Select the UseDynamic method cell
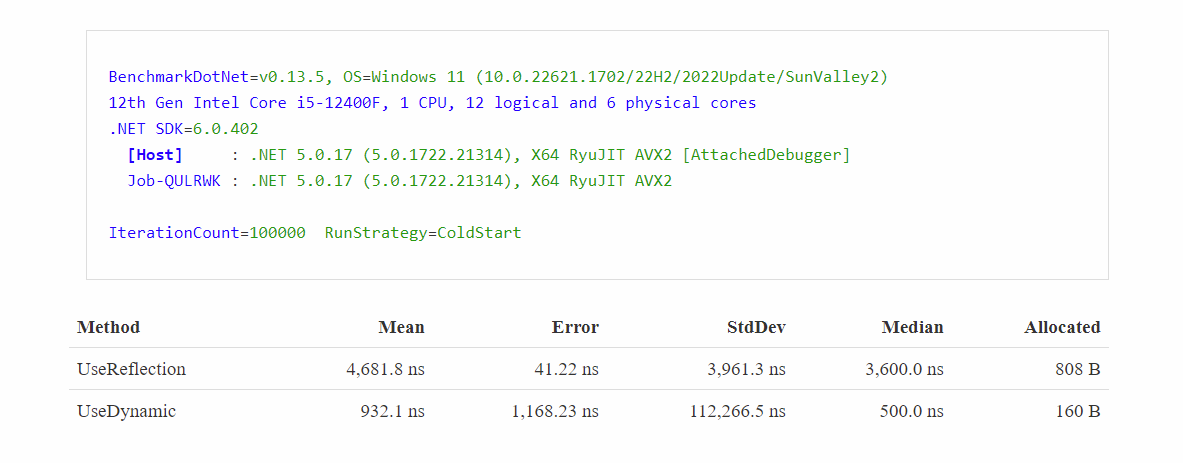 (126, 411)
